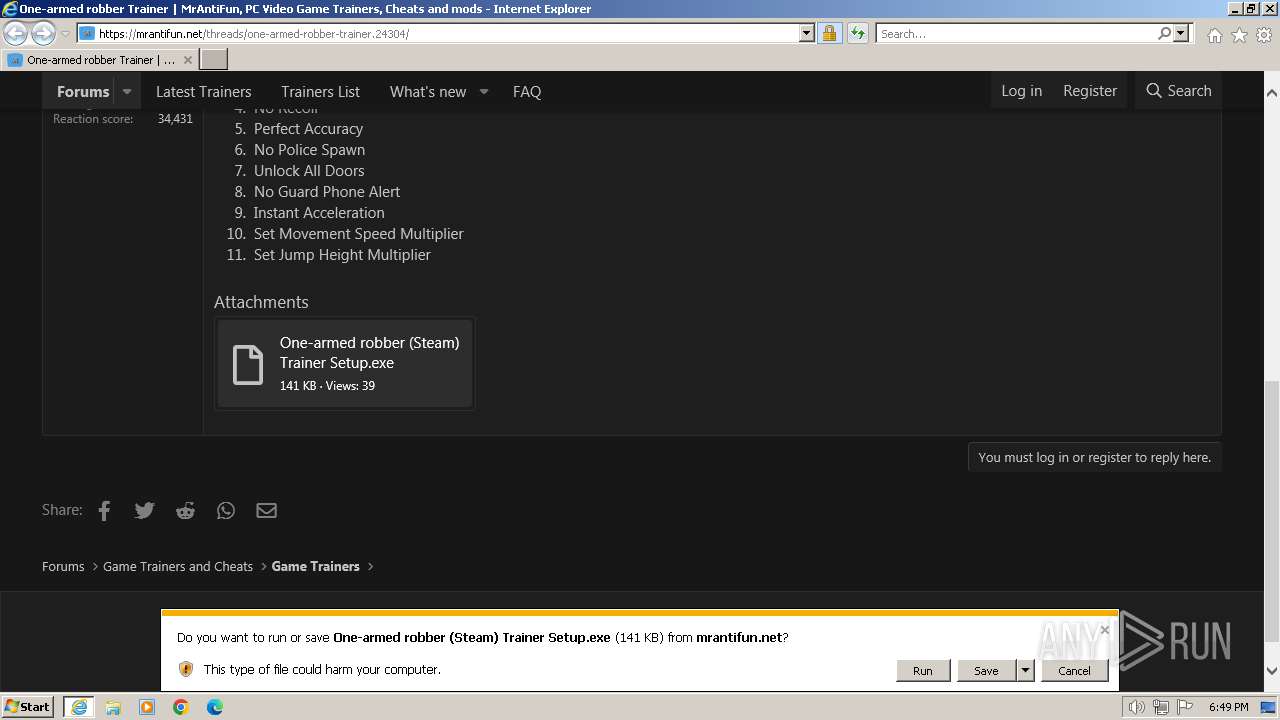Go to Latest Trainers
This screenshot has height=720, width=1280.
pyautogui.click(x=204, y=92)
